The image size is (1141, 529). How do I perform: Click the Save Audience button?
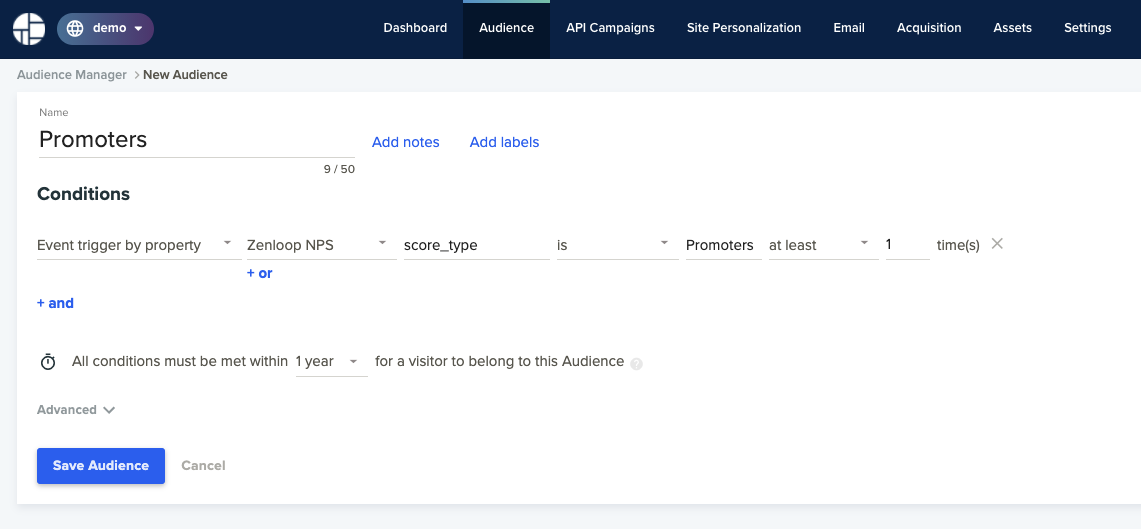point(101,466)
